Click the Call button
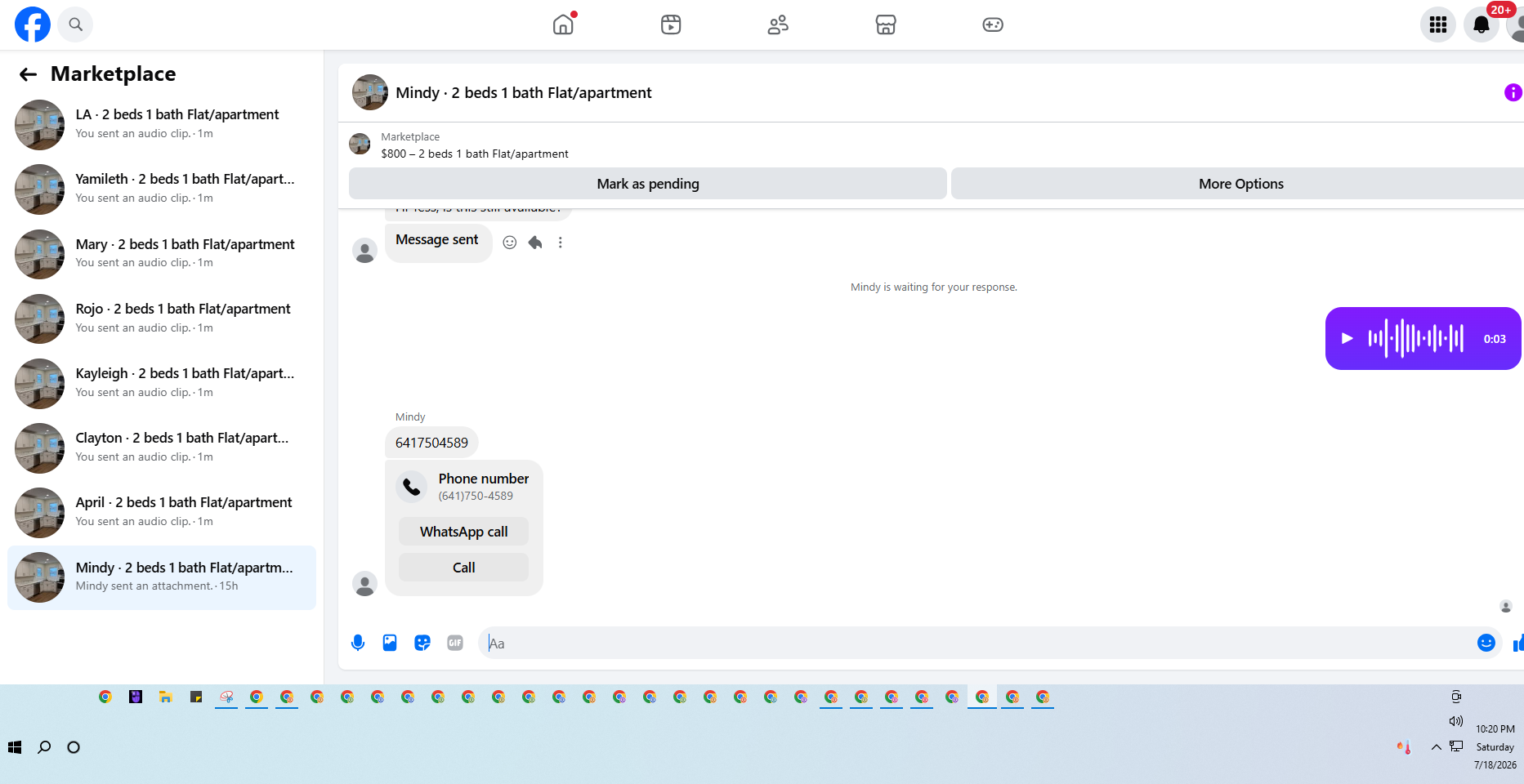This screenshot has width=1524, height=784. (x=463, y=568)
